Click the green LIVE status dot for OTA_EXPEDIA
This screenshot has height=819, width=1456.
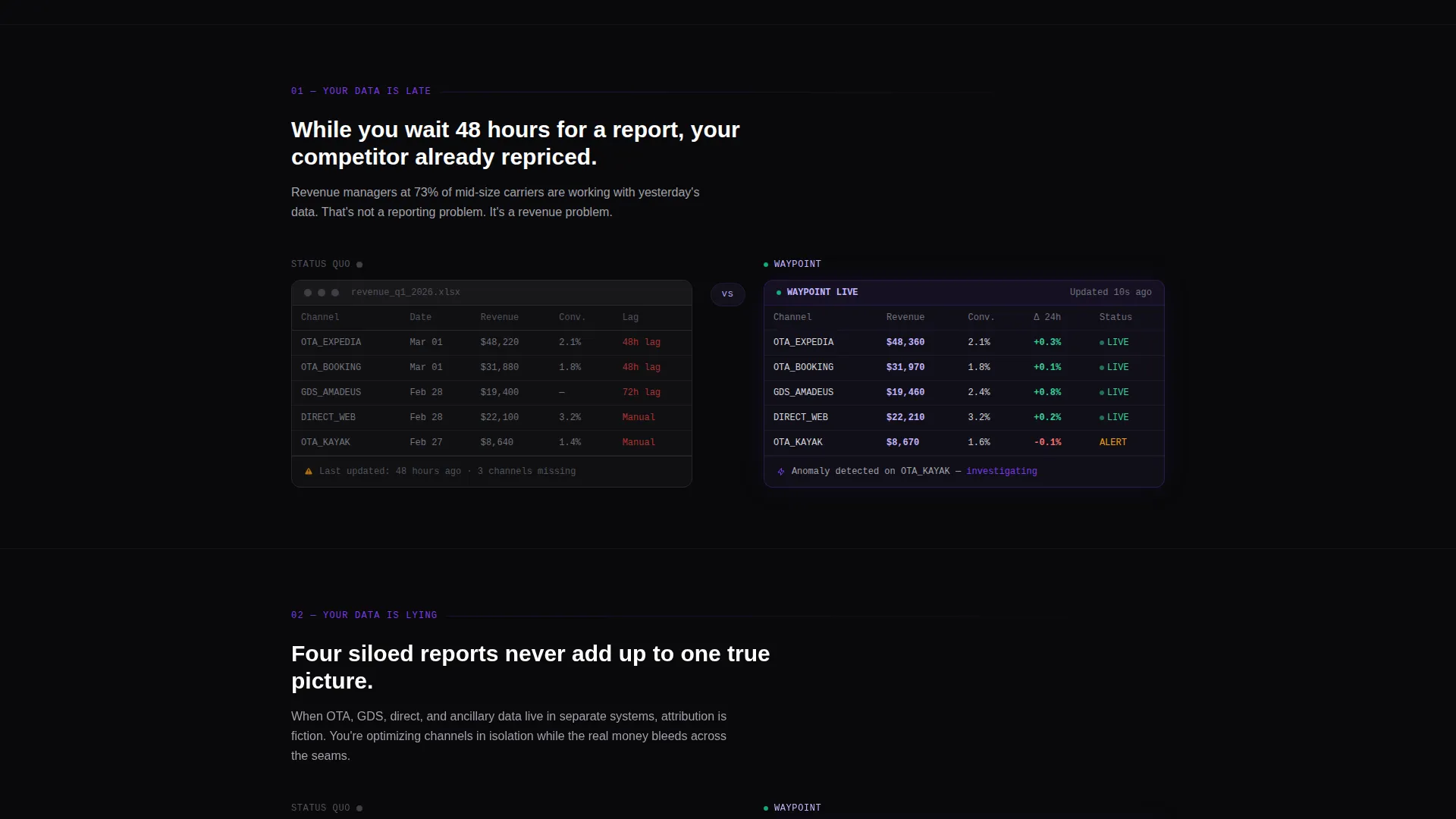[x=1102, y=343]
